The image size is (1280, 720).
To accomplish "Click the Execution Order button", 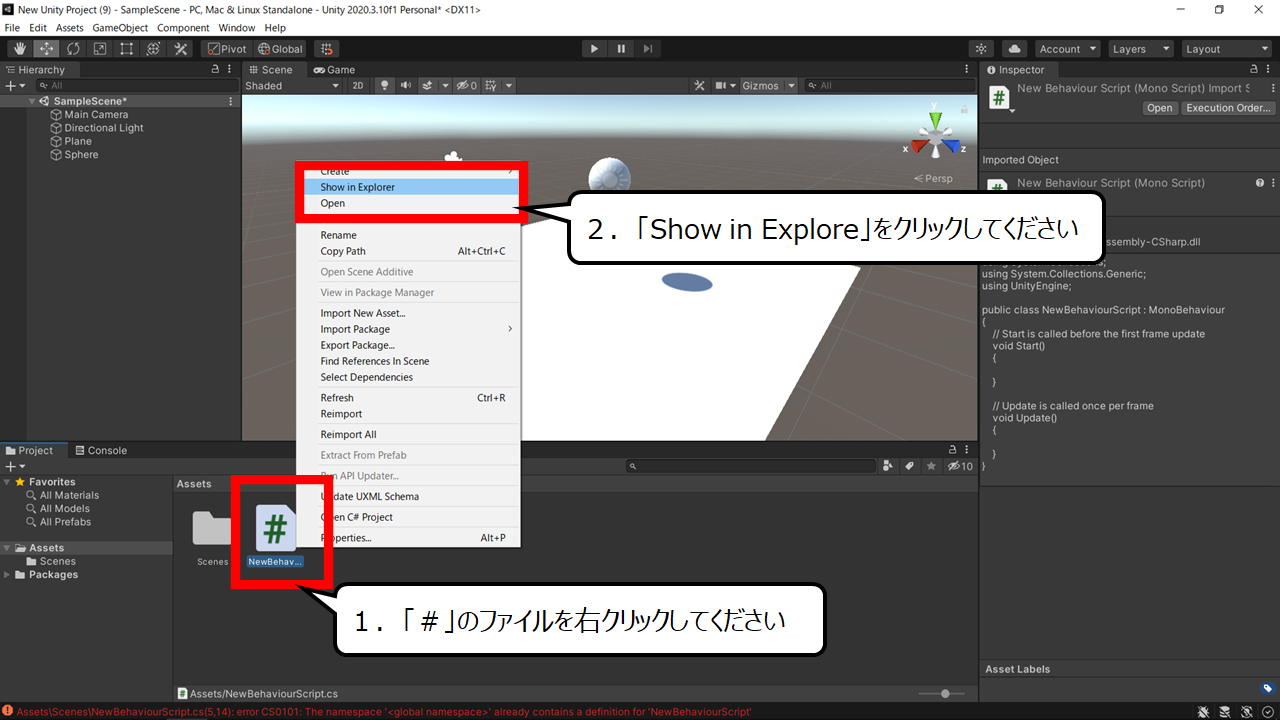I will [x=1229, y=108].
